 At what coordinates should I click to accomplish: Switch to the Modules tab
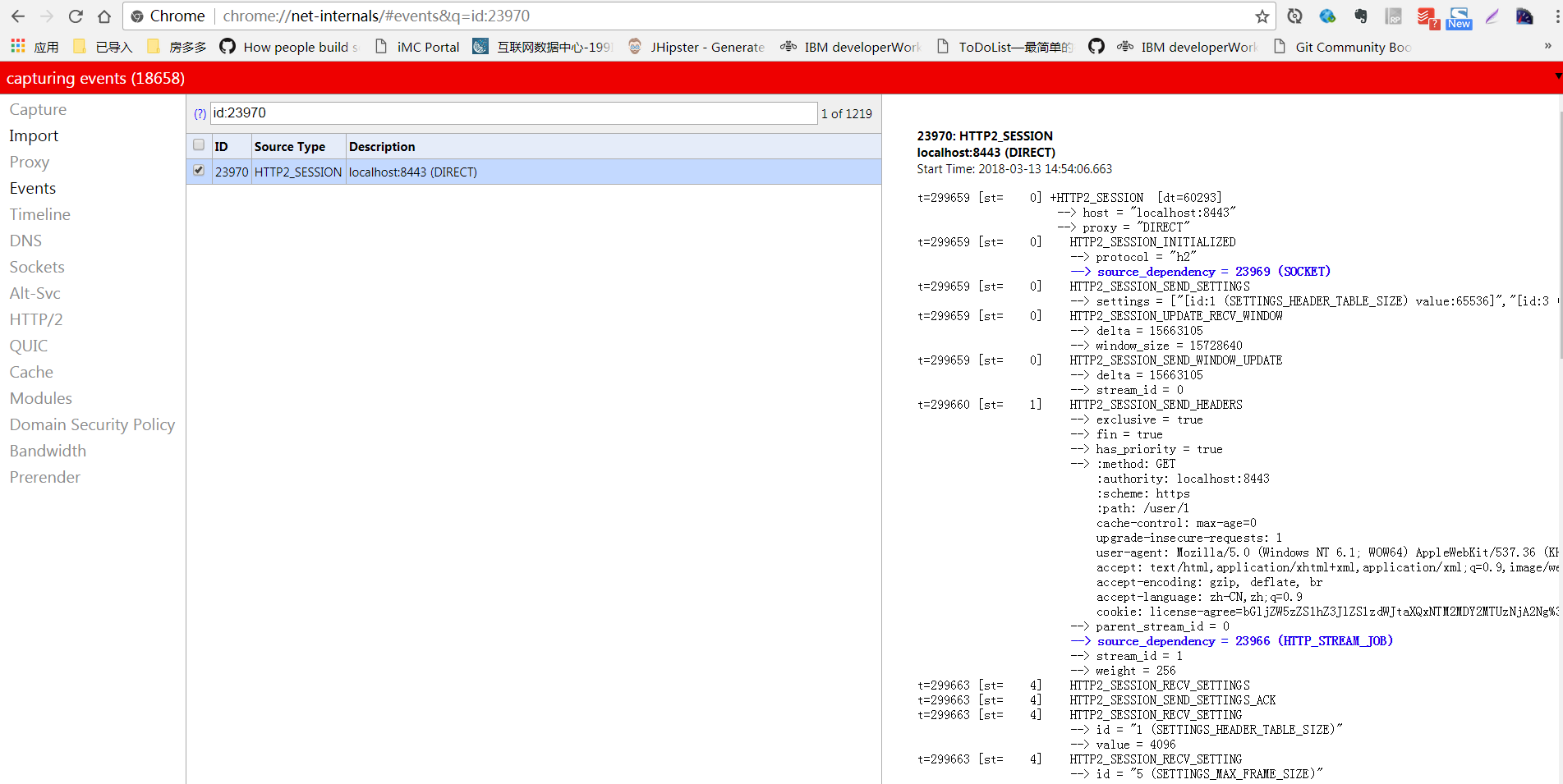point(41,398)
